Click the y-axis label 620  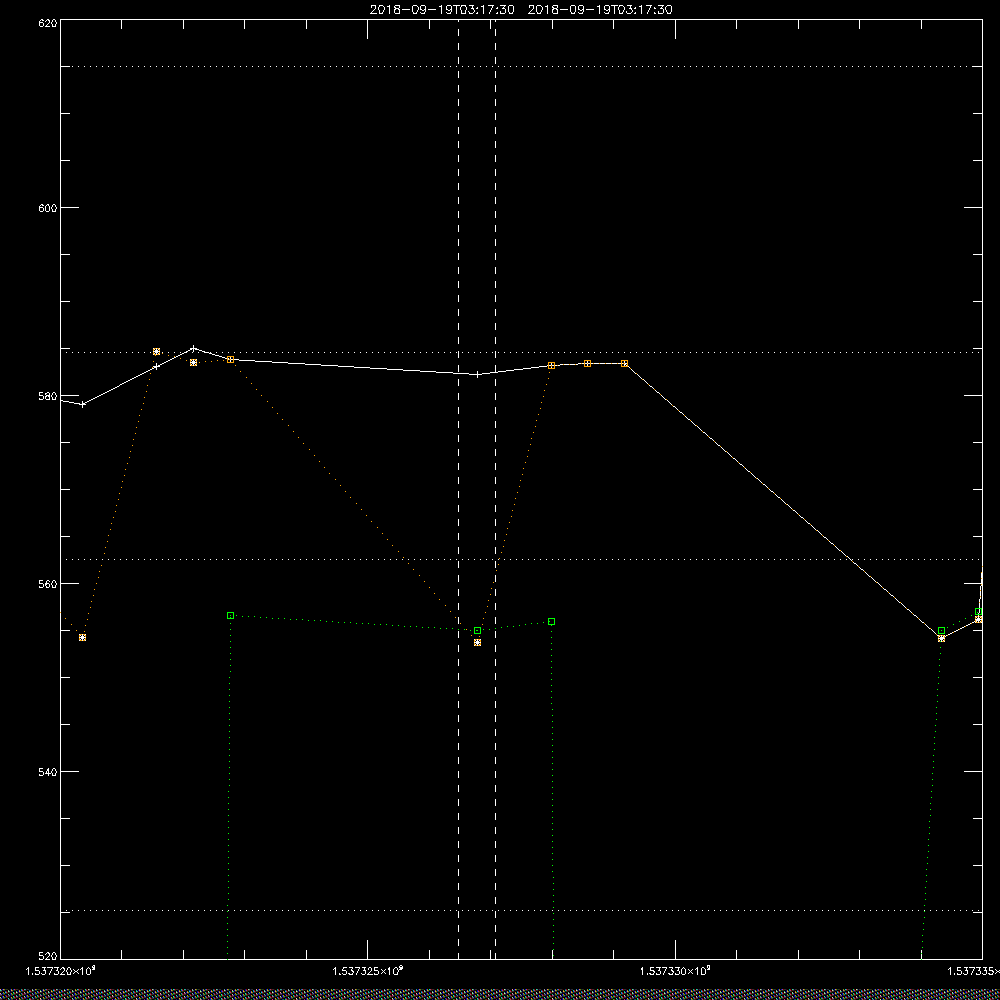48,23
